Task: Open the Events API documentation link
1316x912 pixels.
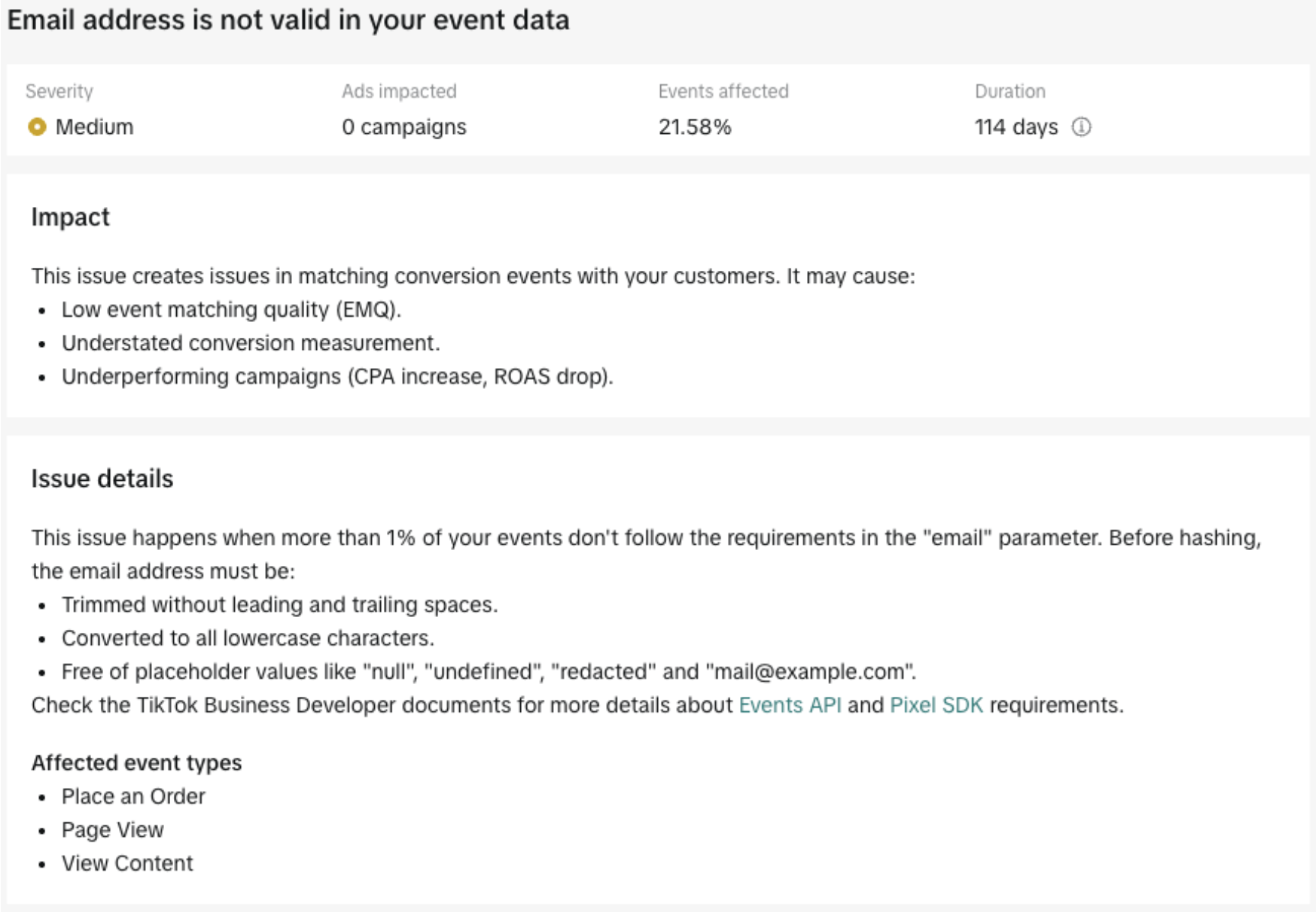Action: tap(791, 706)
